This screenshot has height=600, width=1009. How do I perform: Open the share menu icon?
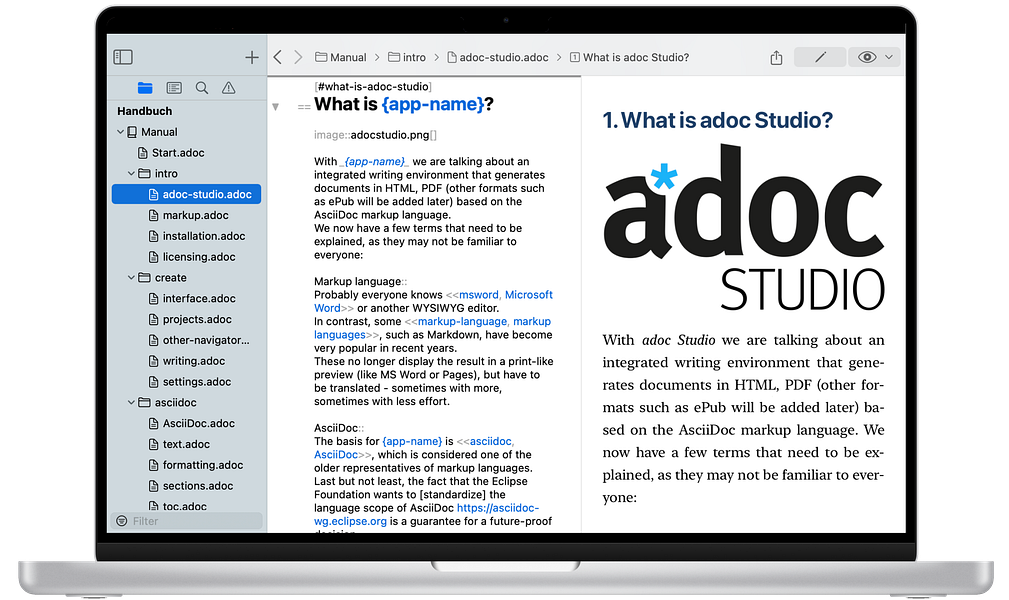(777, 57)
